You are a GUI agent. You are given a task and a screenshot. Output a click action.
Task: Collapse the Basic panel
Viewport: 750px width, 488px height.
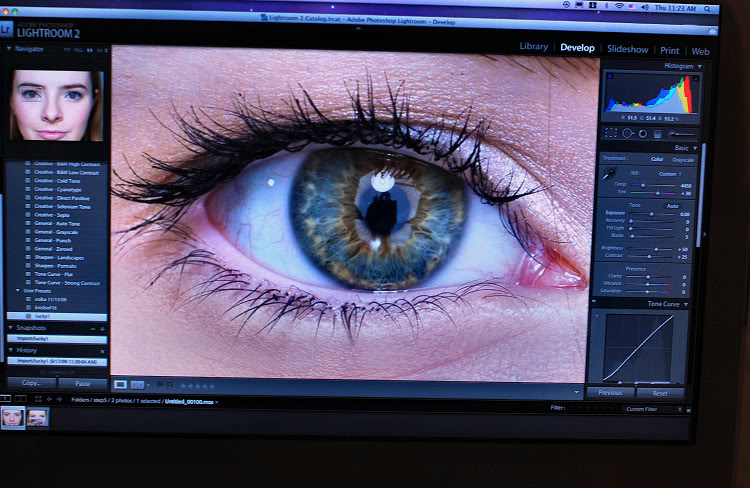pos(695,148)
